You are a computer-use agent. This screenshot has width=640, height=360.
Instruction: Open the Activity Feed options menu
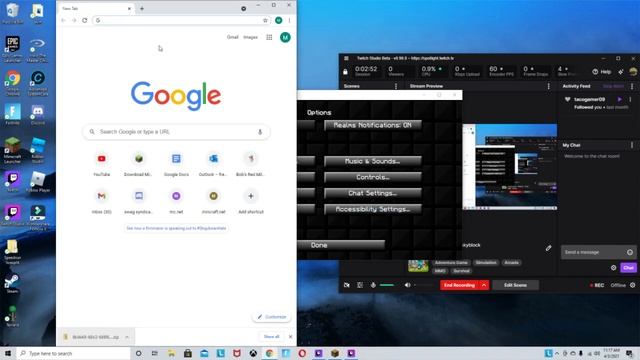click(x=632, y=86)
